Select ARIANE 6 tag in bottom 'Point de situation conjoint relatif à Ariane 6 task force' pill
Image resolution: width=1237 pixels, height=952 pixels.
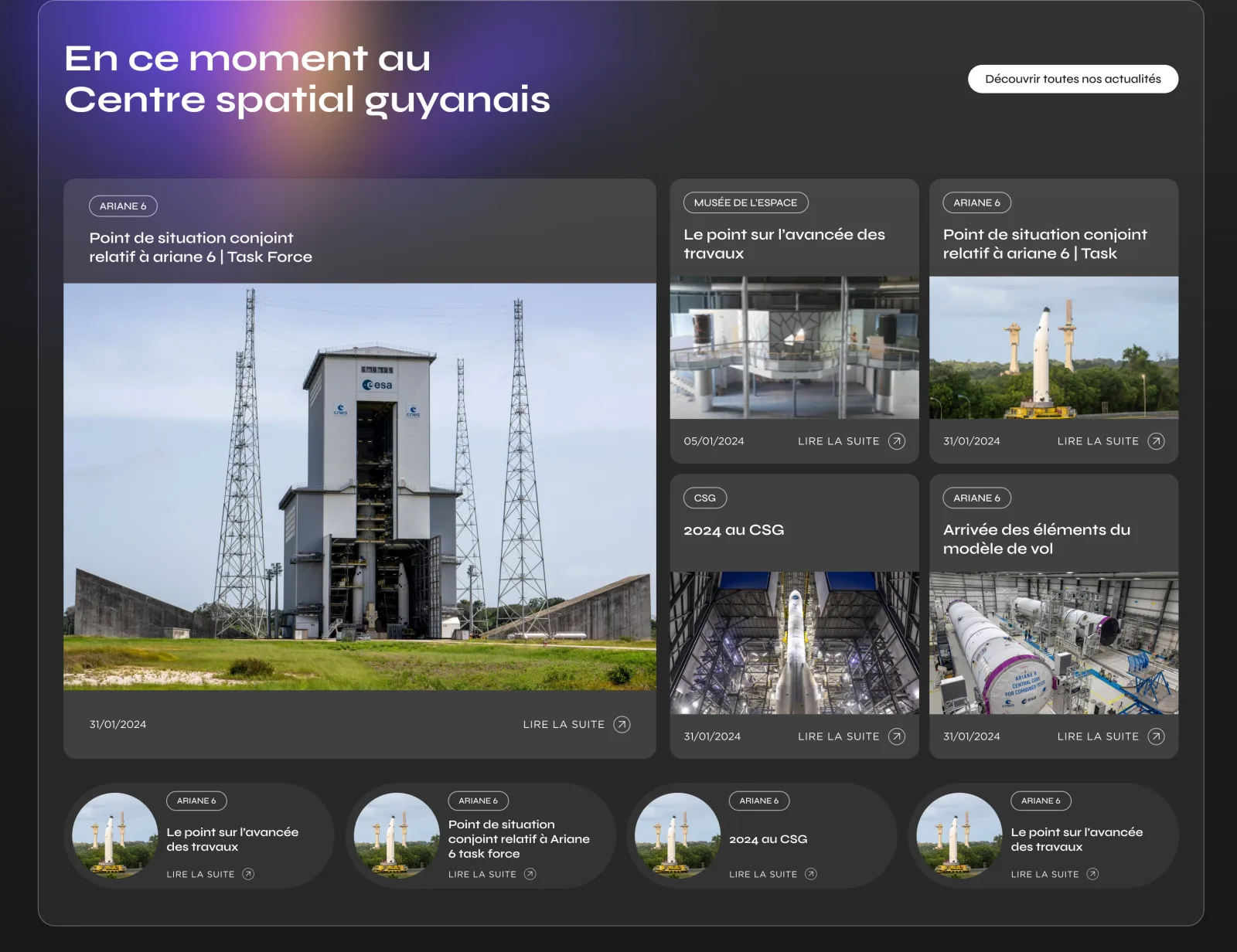tap(478, 801)
